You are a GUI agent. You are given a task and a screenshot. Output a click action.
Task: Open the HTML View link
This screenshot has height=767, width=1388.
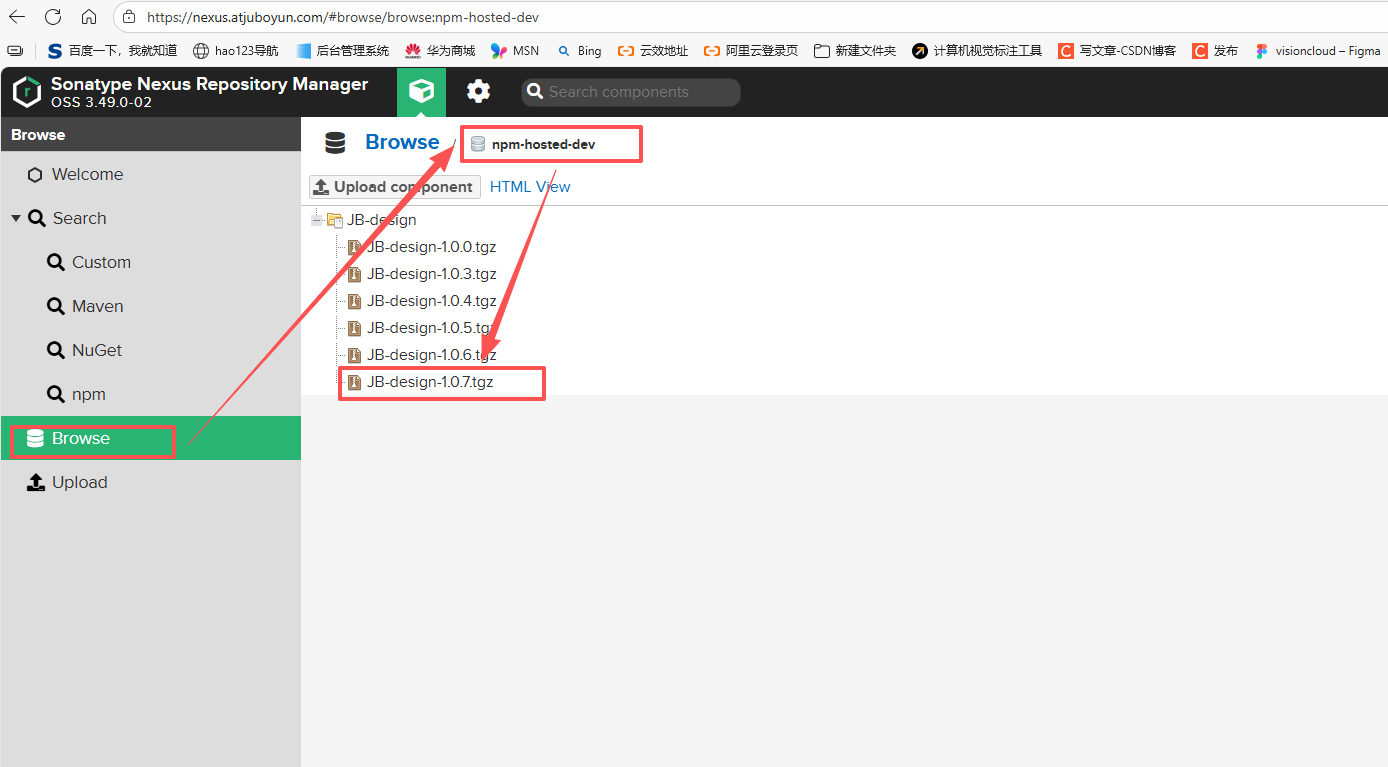pos(530,187)
